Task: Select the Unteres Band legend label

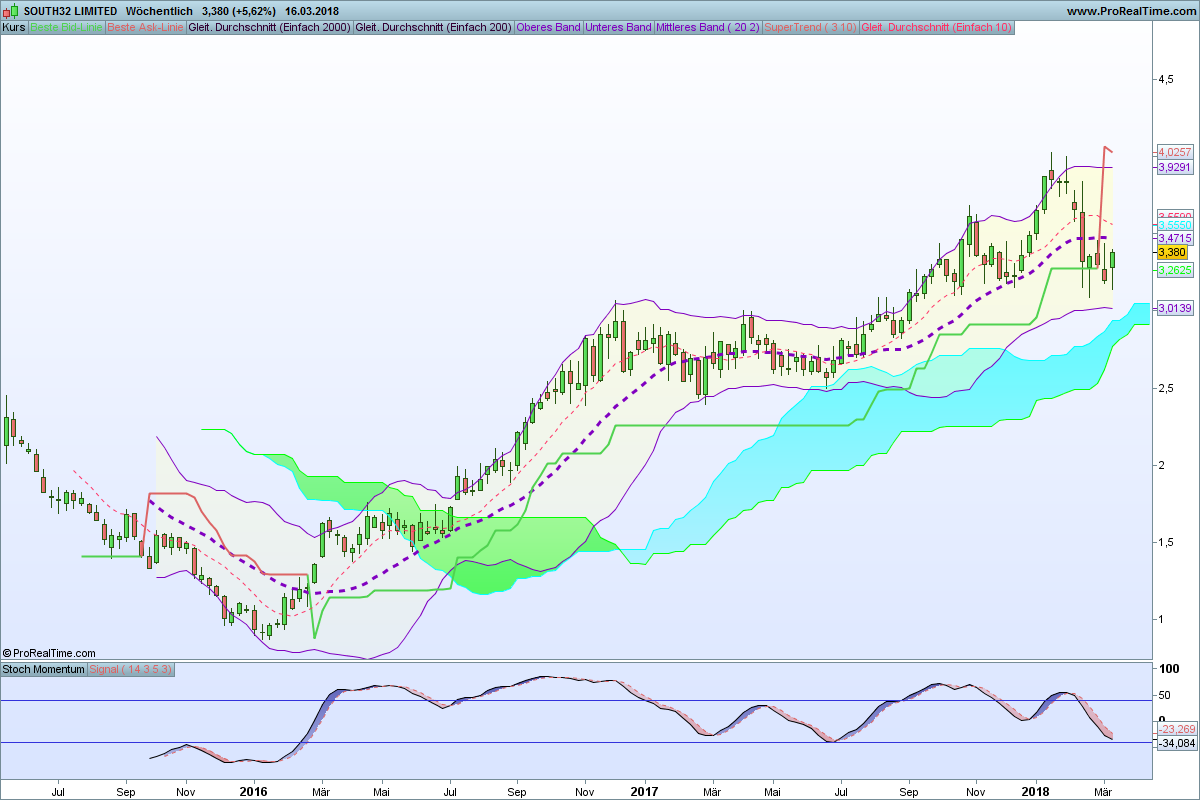Action: pyautogui.click(x=619, y=27)
